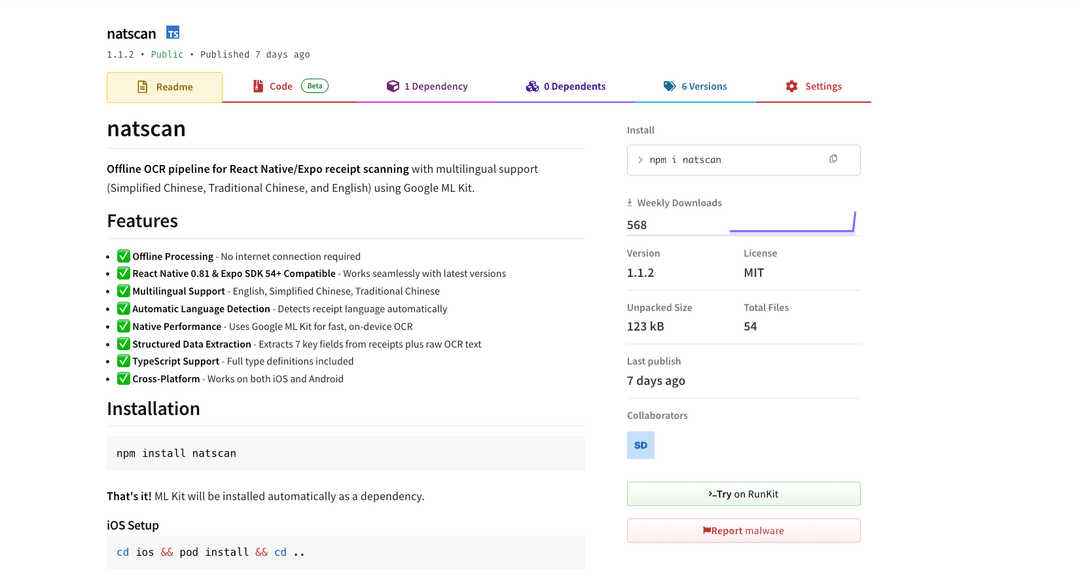Click the weekly downloads sparkline chart
Image resolution: width=1080 pixels, height=580 pixels.
click(x=792, y=222)
